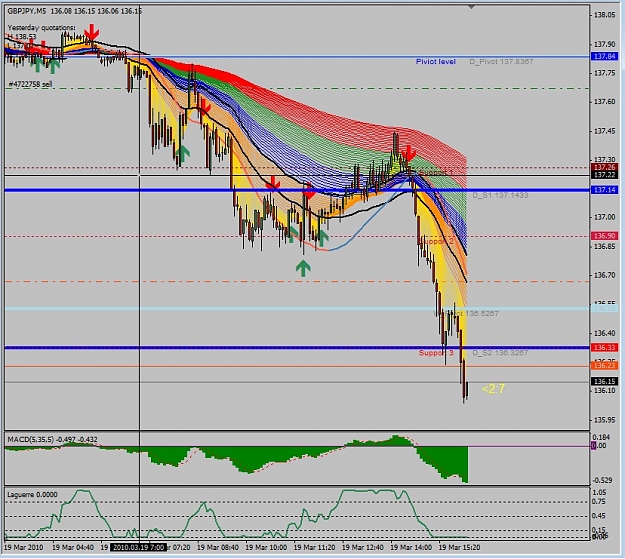Select the '#4722758 sell' order label
625x559 pixels.
tap(31, 84)
